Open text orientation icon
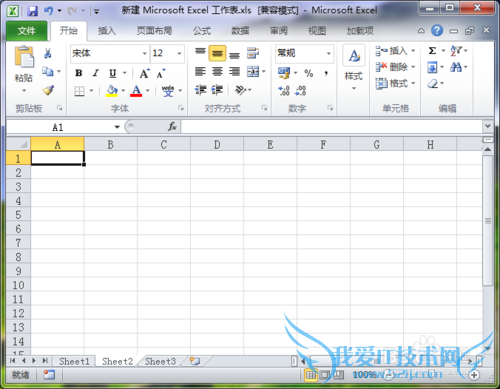 pos(241,90)
